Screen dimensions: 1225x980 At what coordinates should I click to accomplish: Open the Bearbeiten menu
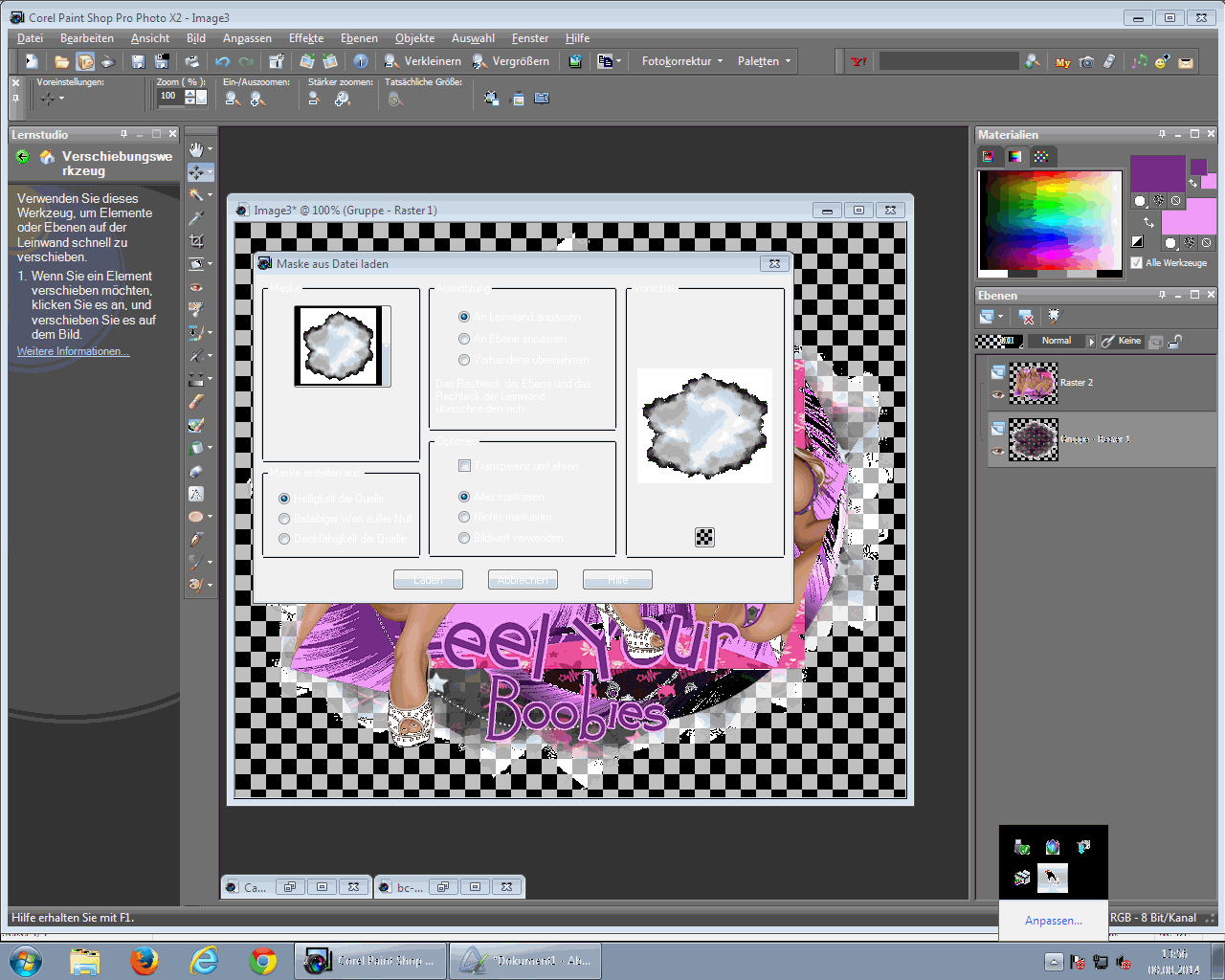coord(87,38)
